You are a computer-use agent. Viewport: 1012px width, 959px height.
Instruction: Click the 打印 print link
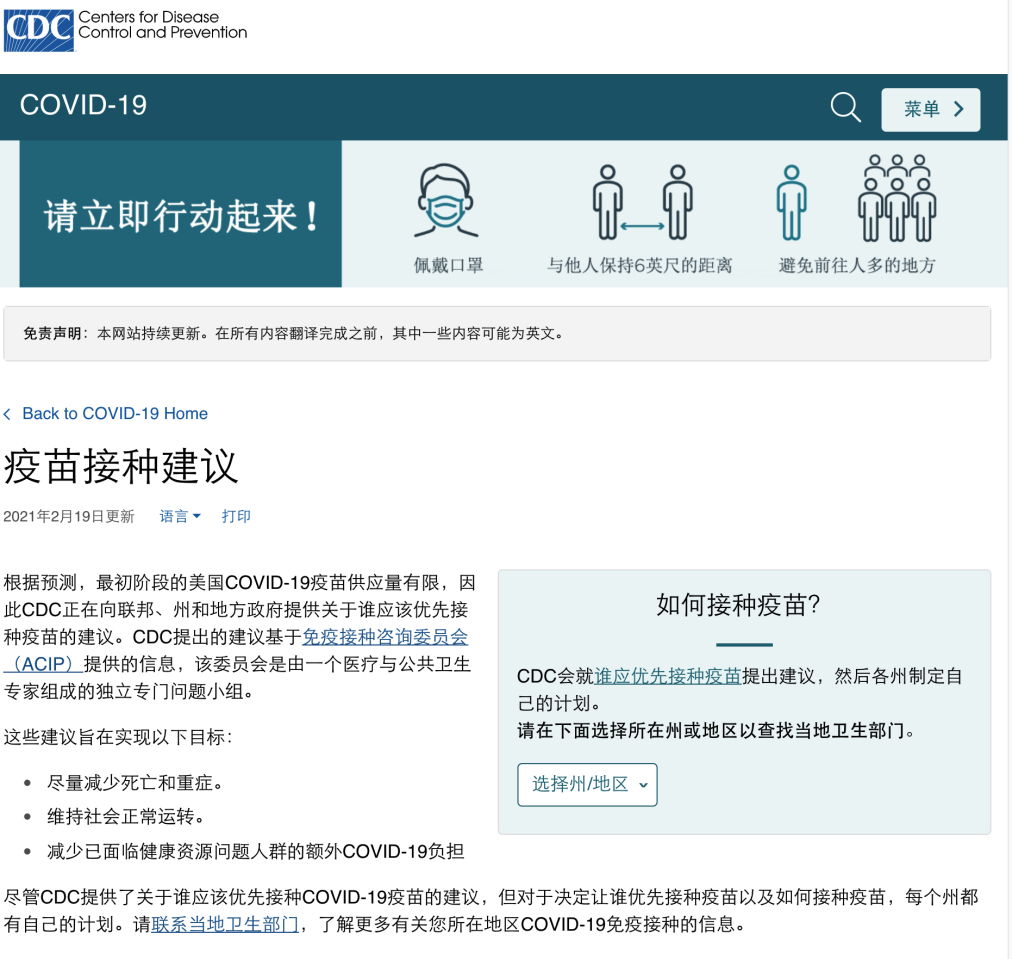tap(236, 516)
